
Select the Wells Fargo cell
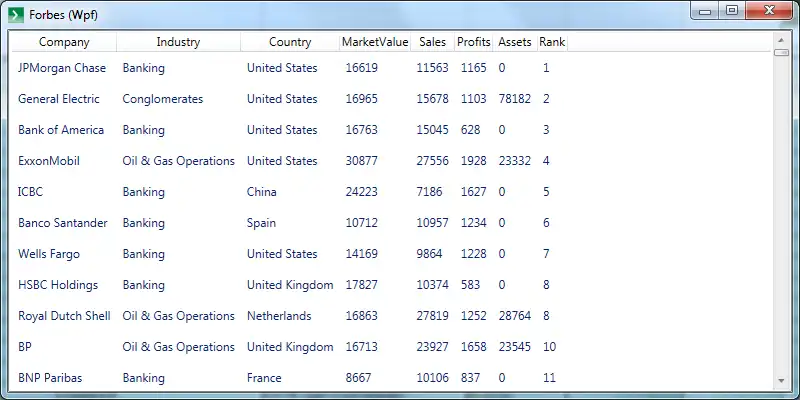tap(49, 254)
